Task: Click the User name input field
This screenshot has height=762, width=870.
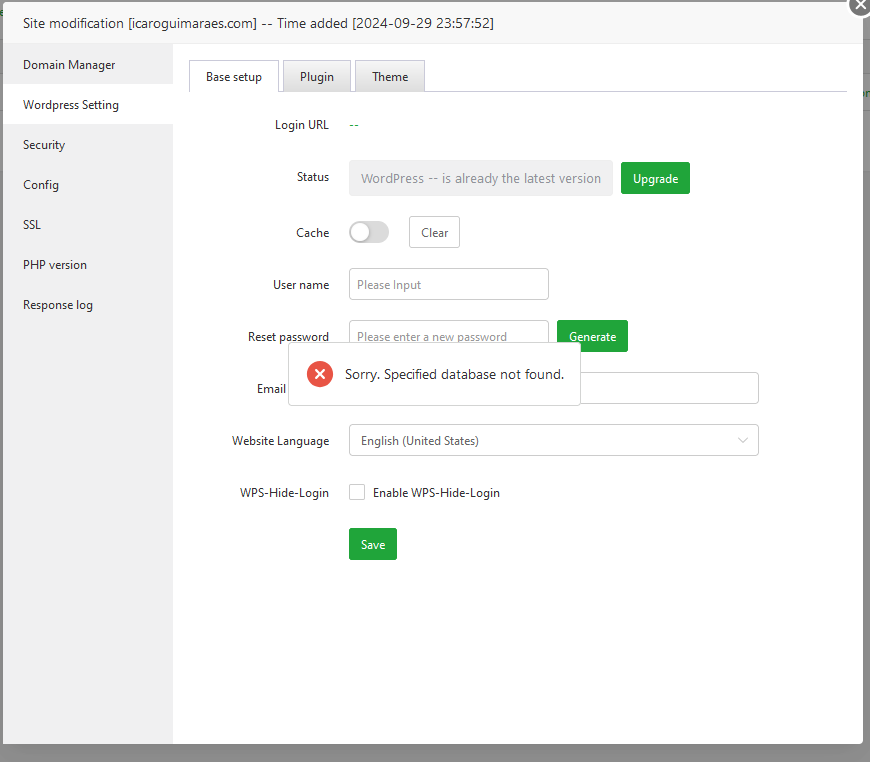Action: 448,284
